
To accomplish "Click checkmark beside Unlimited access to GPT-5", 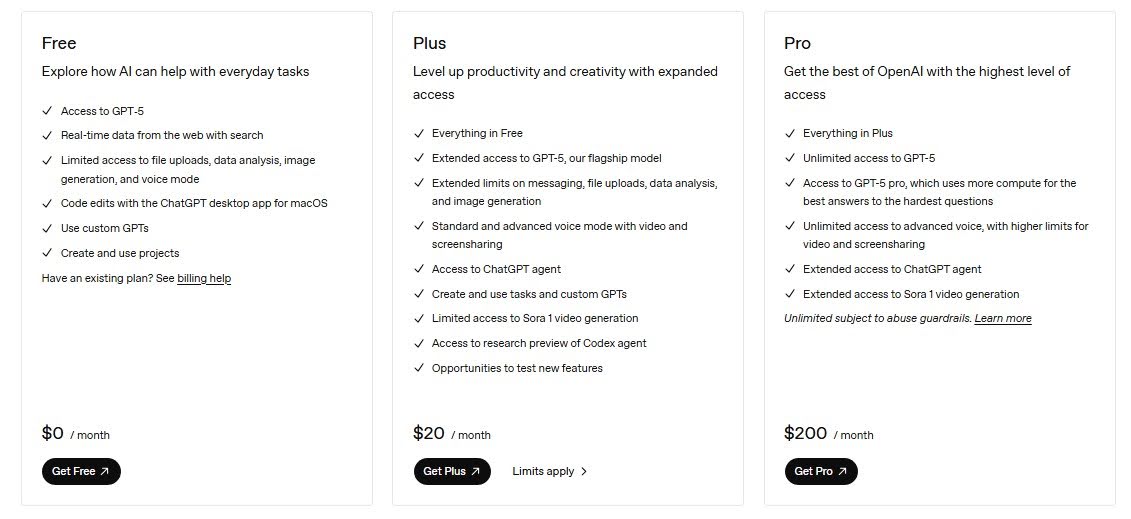I will click(790, 158).
